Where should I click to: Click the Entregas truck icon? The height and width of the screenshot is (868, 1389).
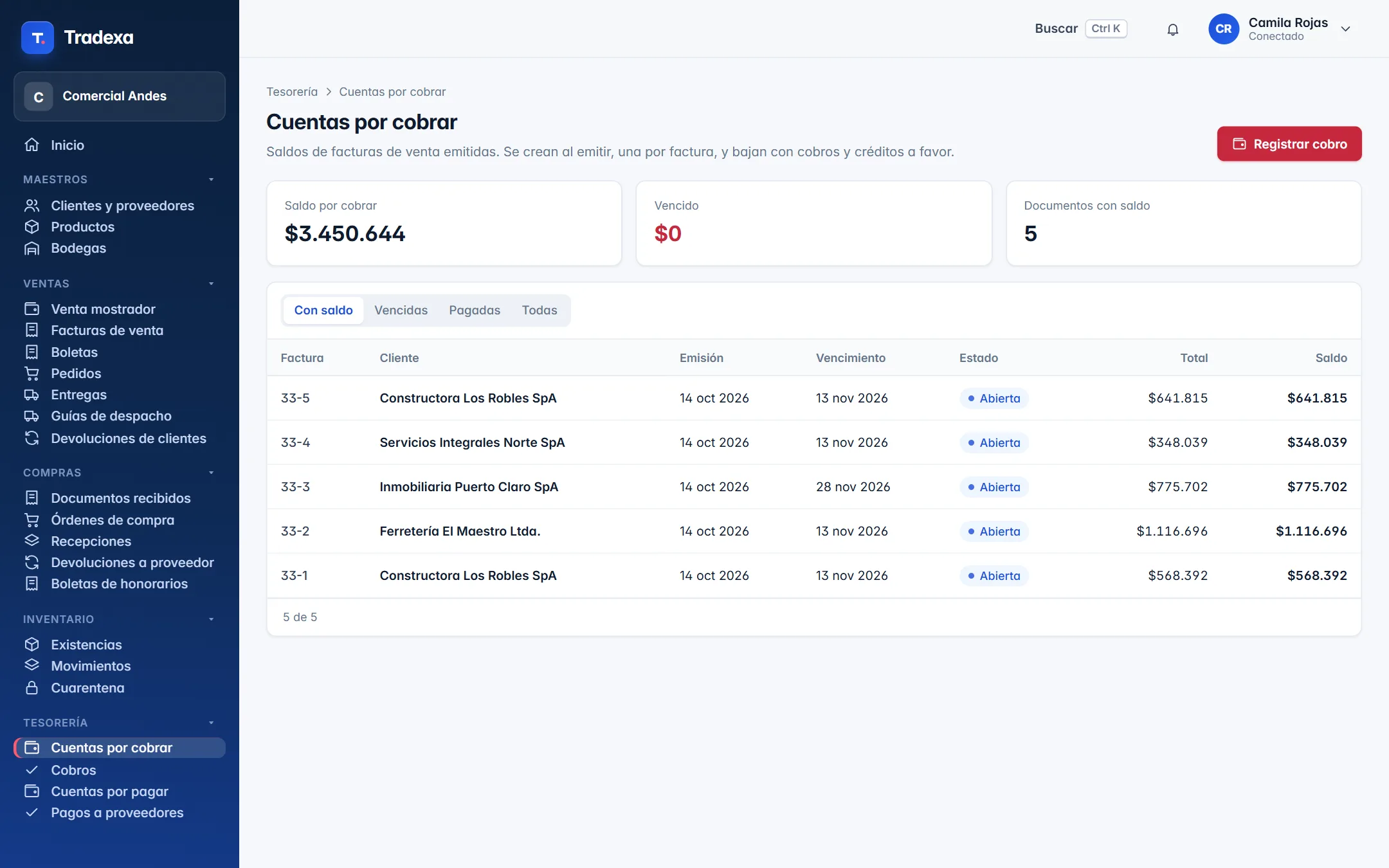32,395
